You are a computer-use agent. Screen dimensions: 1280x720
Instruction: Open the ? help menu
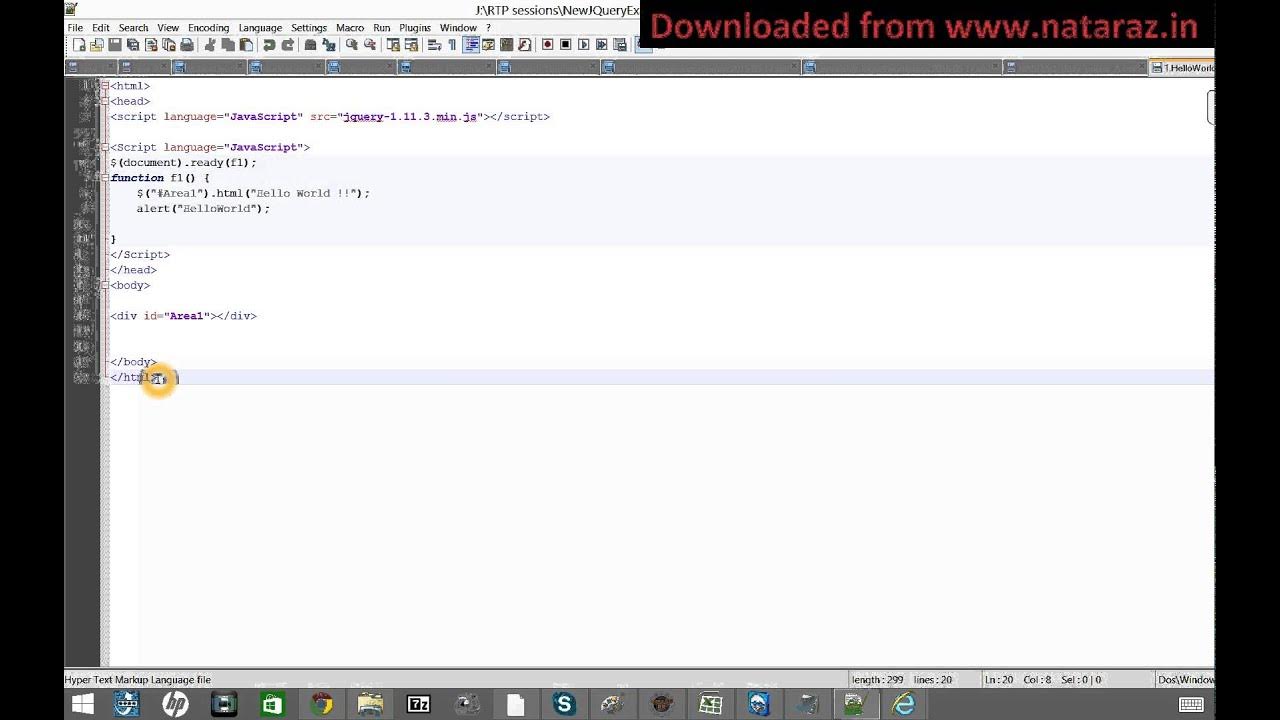(x=488, y=28)
